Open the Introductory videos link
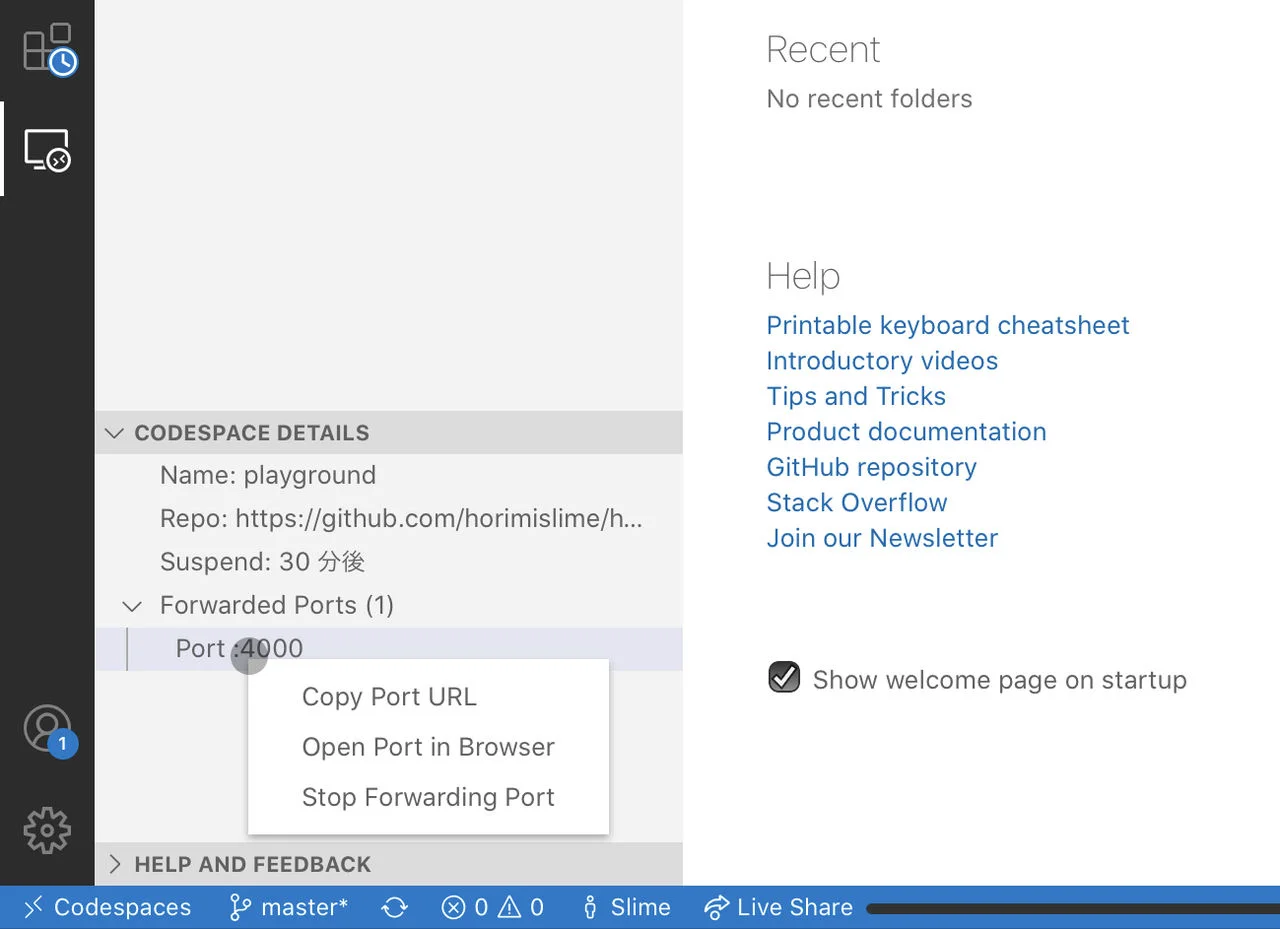The image size is (1280, 929). click(882, 361)
